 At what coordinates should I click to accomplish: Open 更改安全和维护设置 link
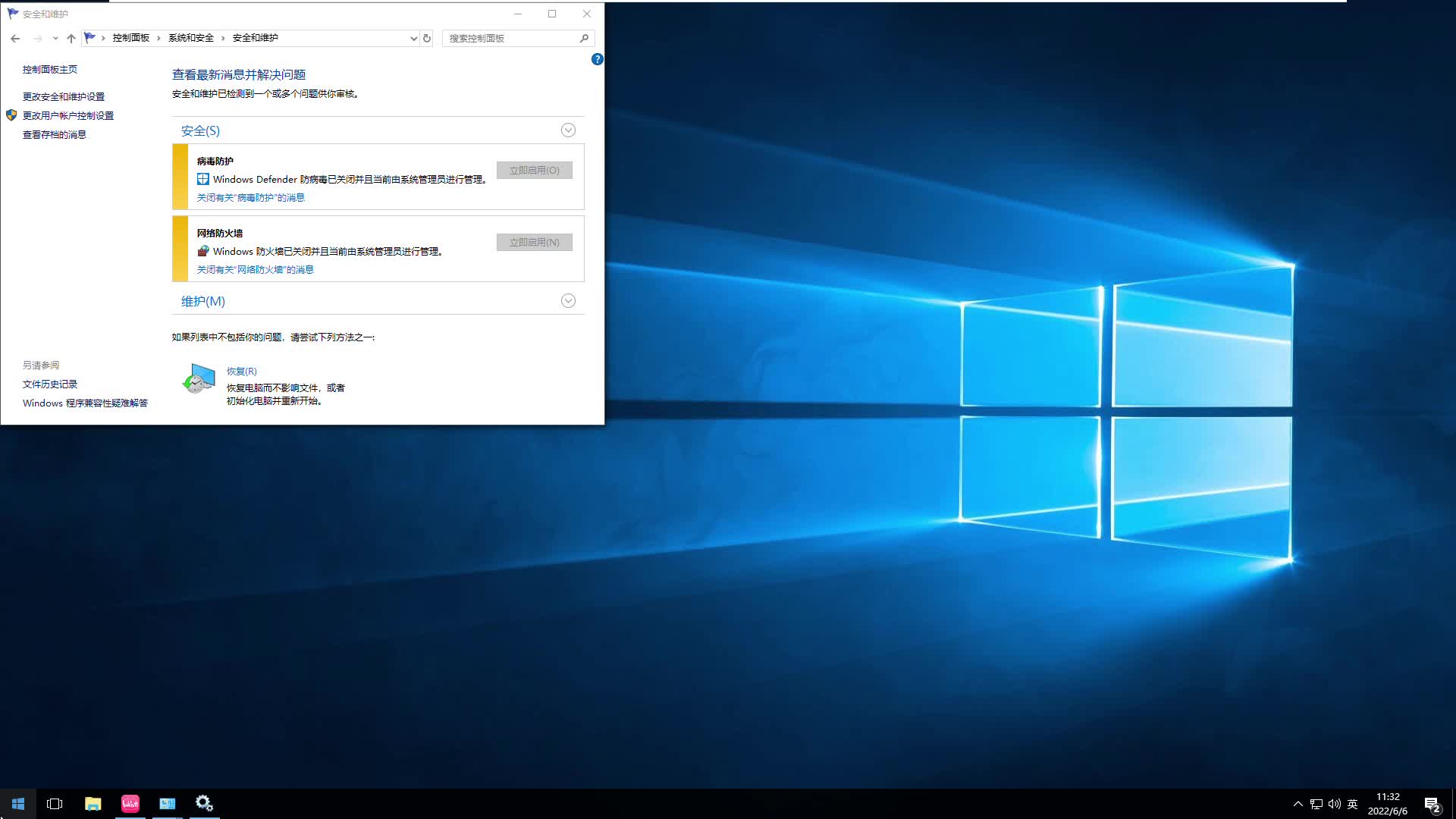(x=64, y=96)
